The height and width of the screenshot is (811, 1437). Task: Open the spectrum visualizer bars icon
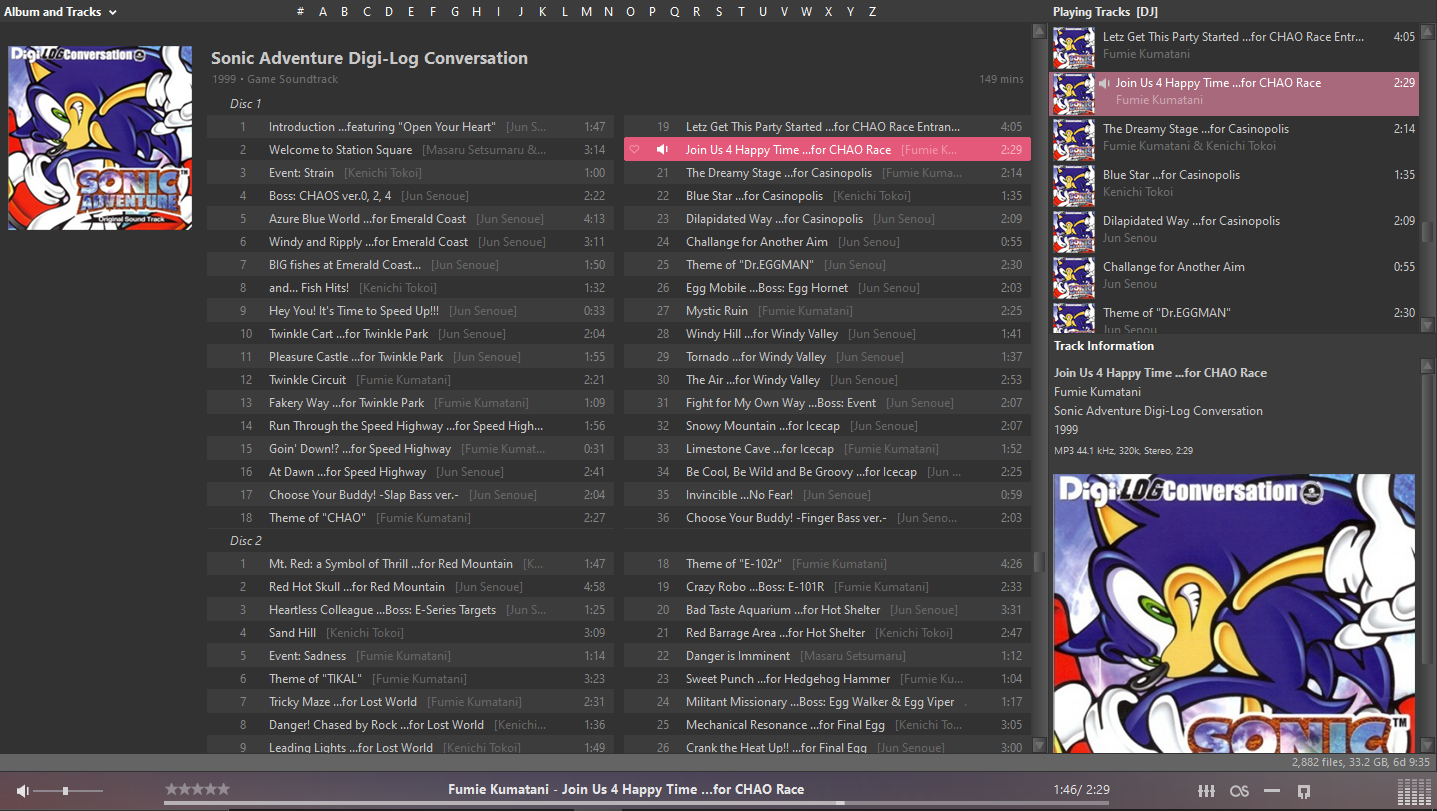(x=1414, y=792)
